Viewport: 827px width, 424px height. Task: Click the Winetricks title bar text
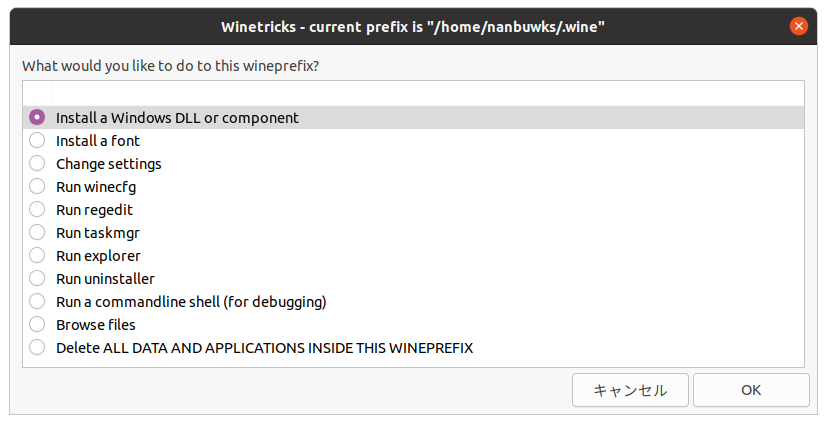(x=413, y=26)
